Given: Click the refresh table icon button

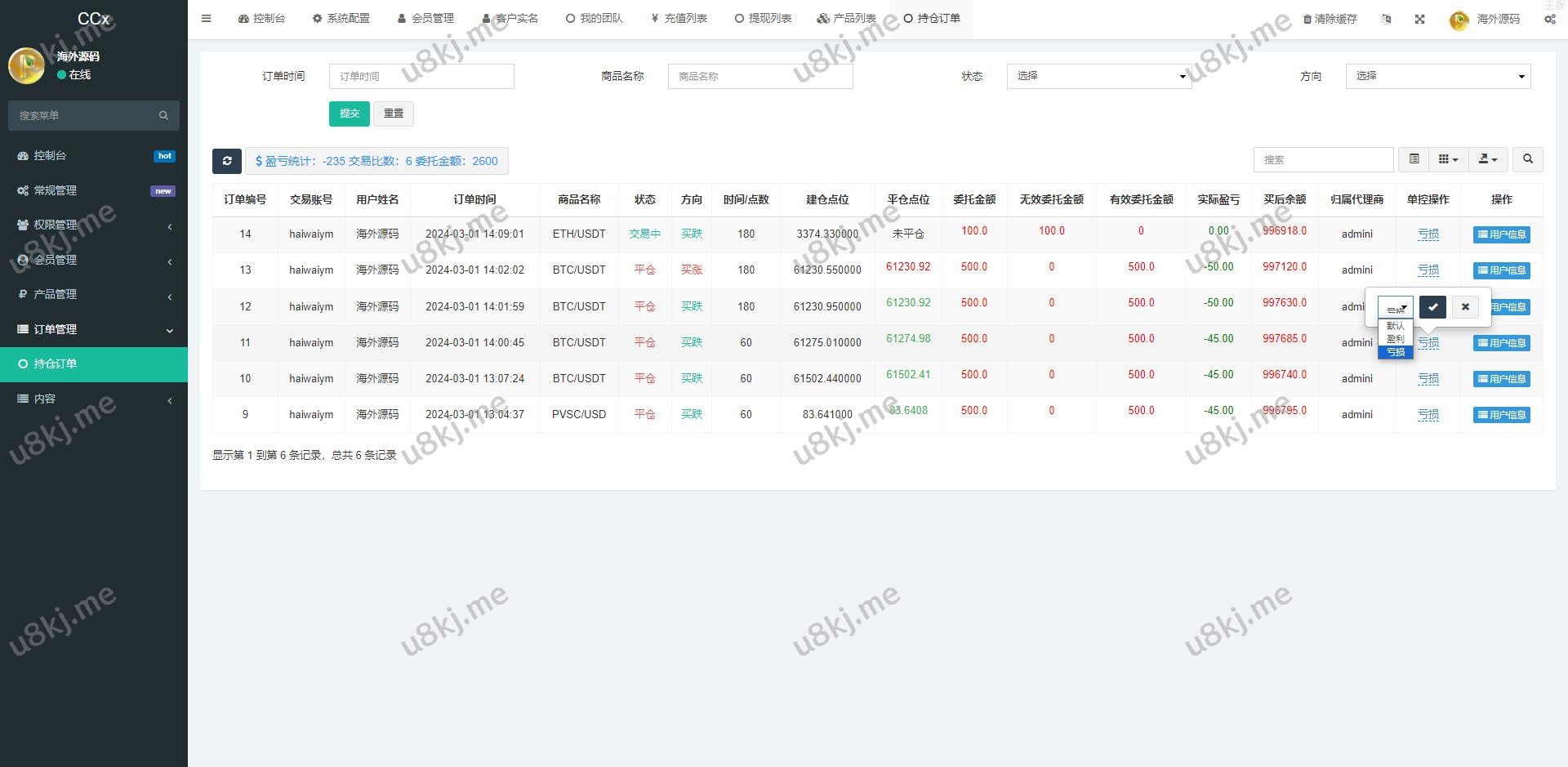Looking at the screenshot, I should click(227, 161).
